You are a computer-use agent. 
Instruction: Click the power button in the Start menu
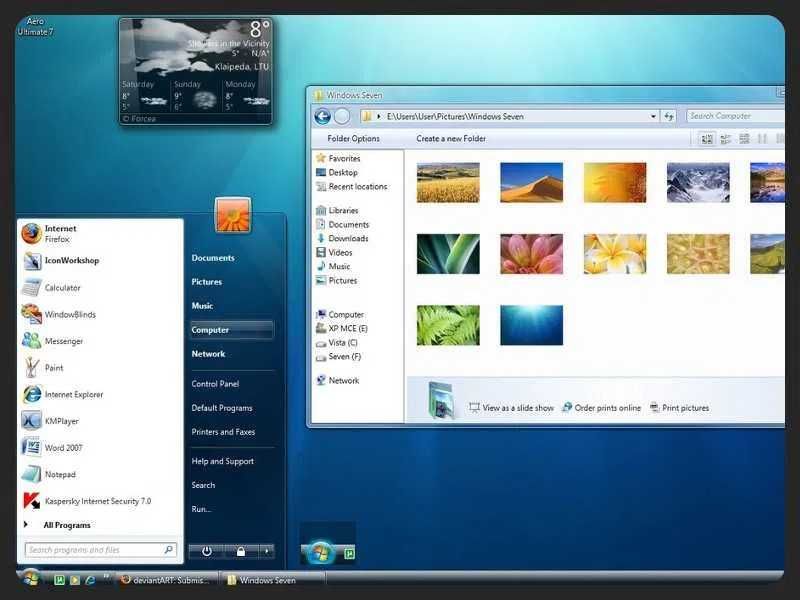click(x=207, y=551)
